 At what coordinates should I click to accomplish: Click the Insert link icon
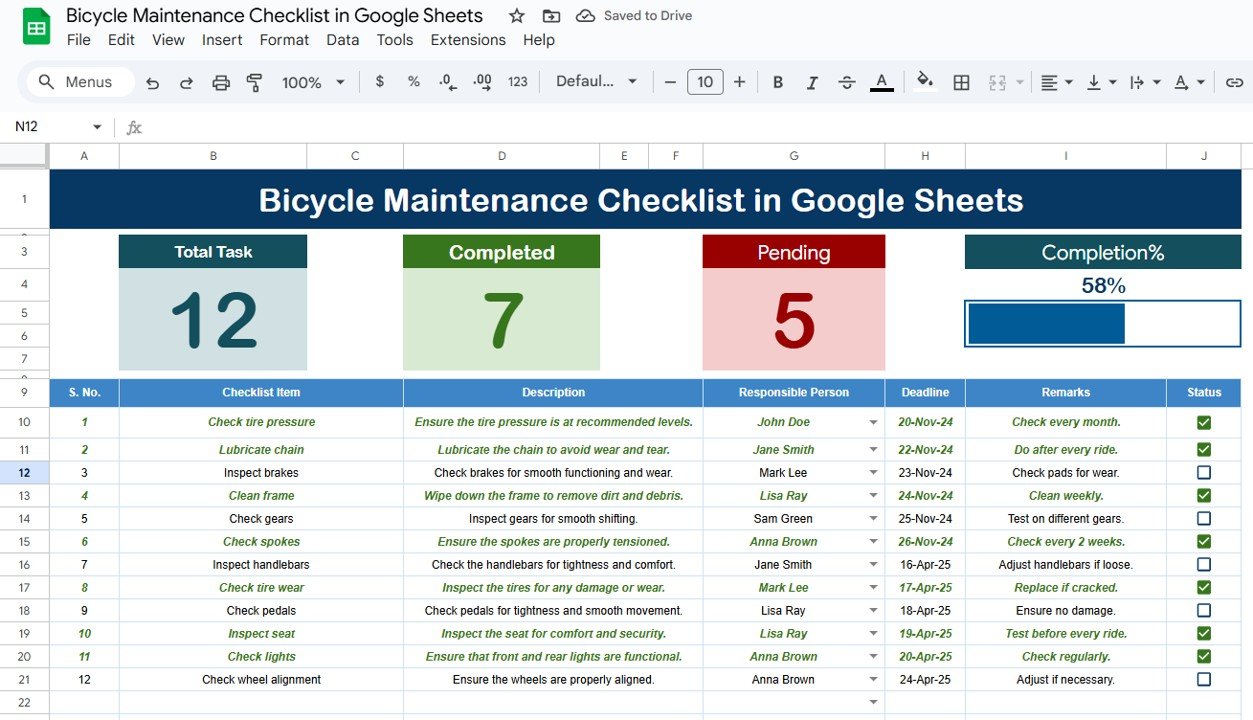pyautogui.click(x=1234, y=82)
